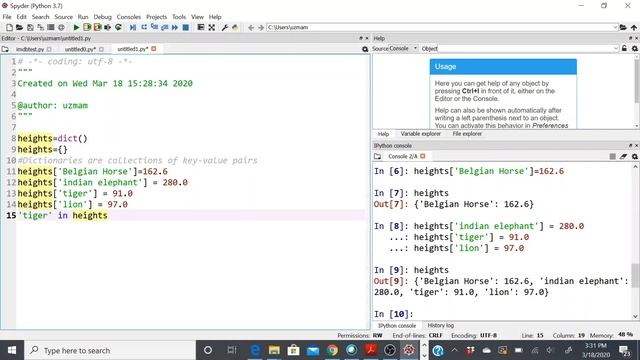
Task: Open the File menu
Action: pyautogui.click(x=7, y=17)
